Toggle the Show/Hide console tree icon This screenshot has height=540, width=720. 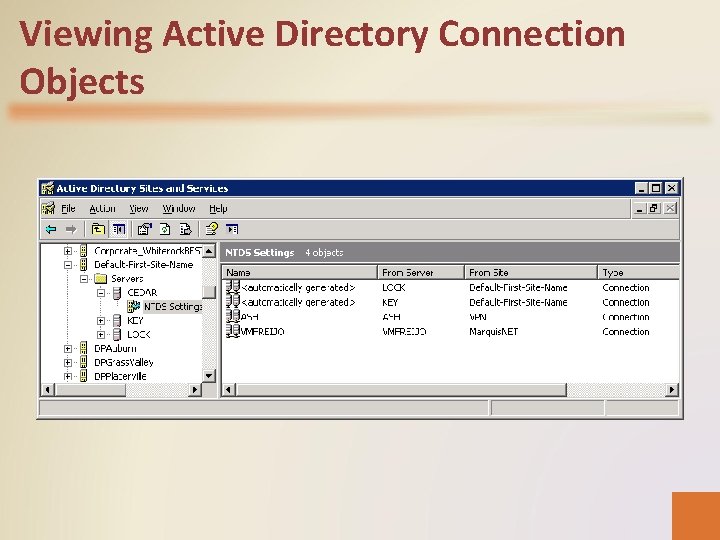[x=119, y=229]
